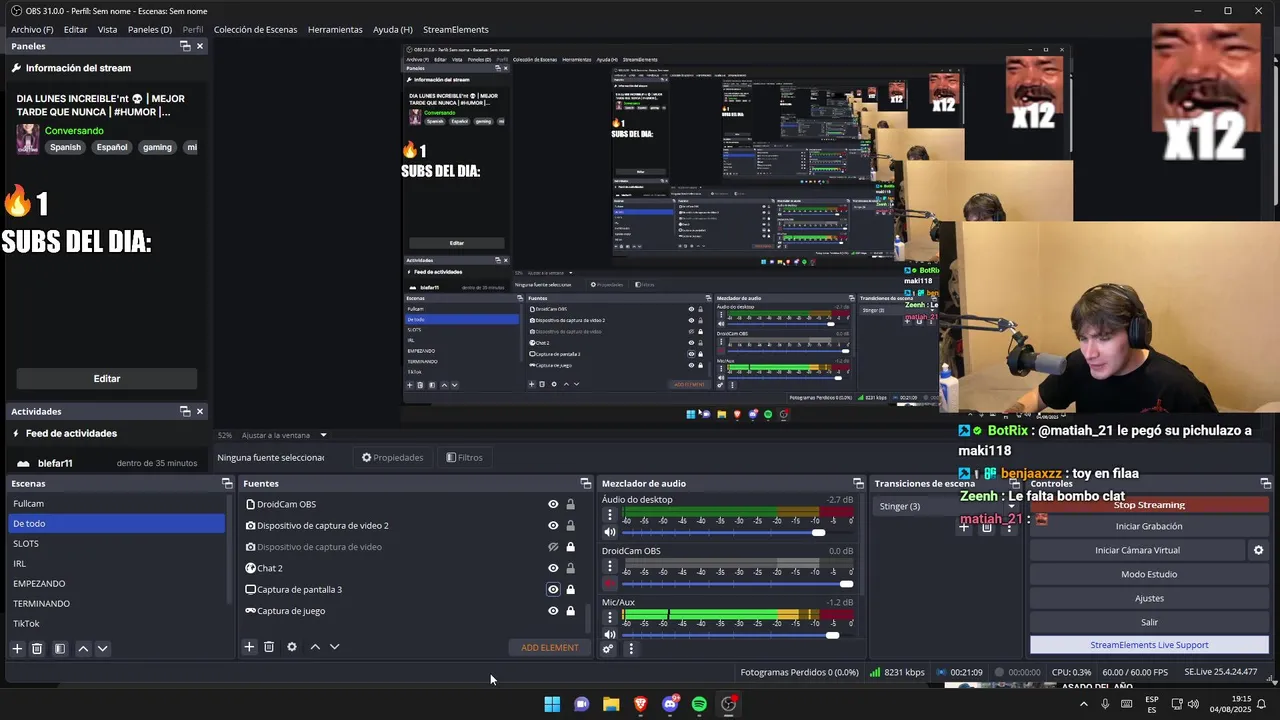Hide the Captura de pantalla 3 source
This screenshot has width=1280, height=720.
553,590
